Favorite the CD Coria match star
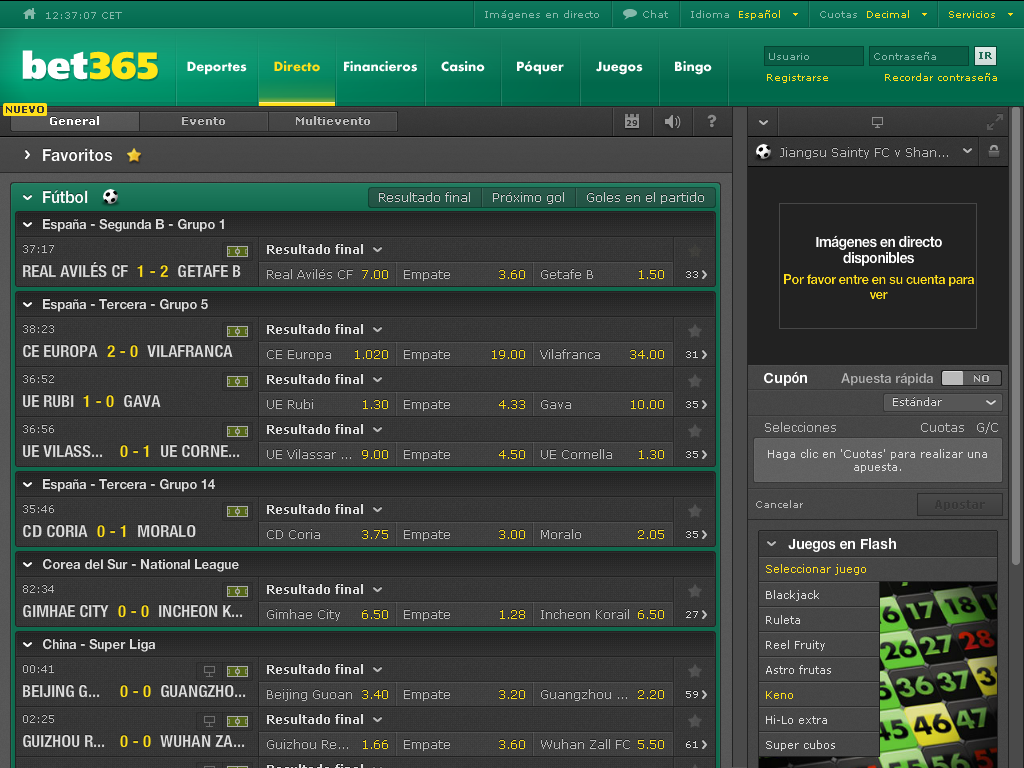Screen dimensions: 1024x768 695,511
